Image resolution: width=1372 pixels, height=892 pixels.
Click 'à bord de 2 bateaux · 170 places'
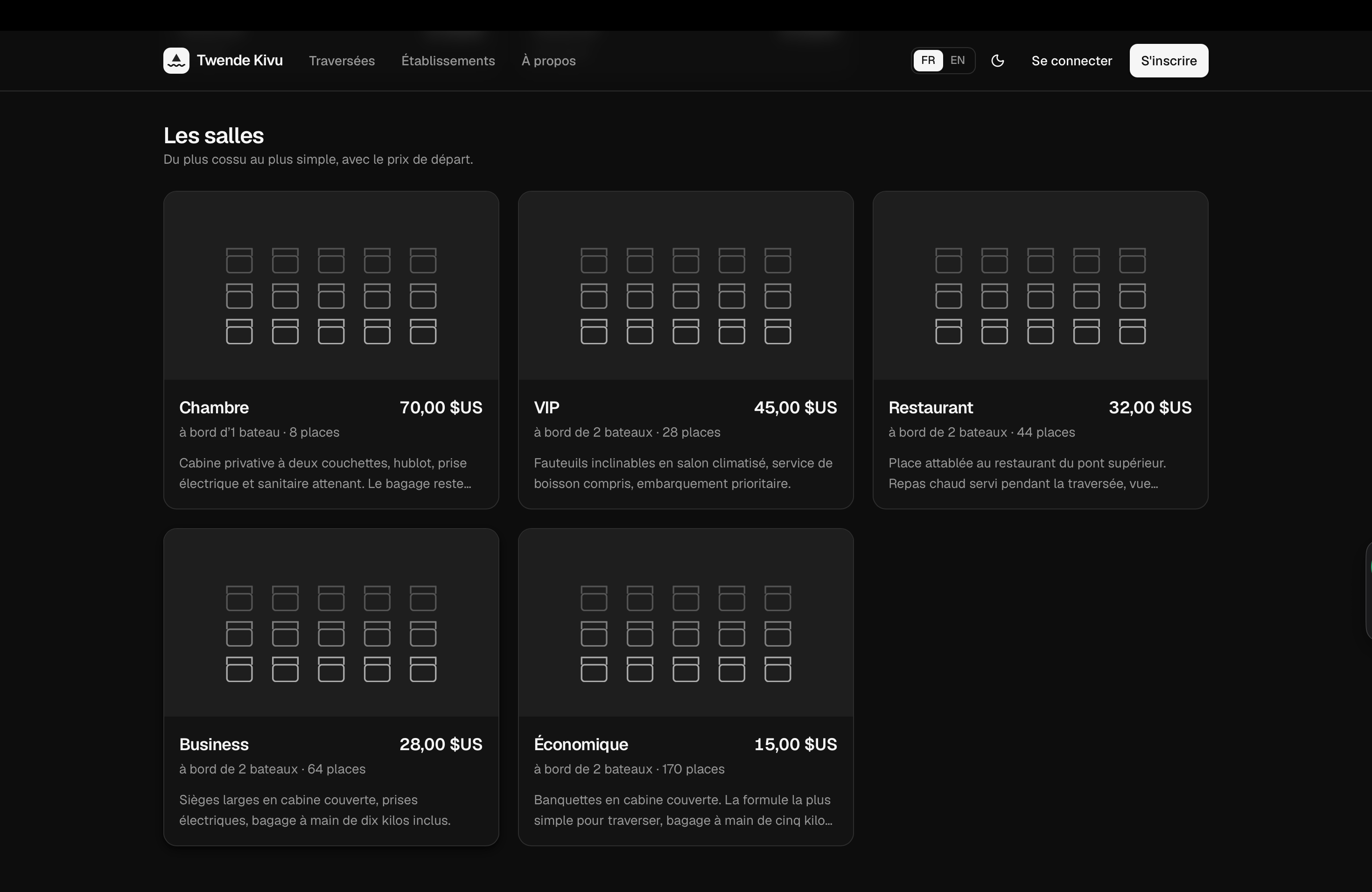point(629,769)
